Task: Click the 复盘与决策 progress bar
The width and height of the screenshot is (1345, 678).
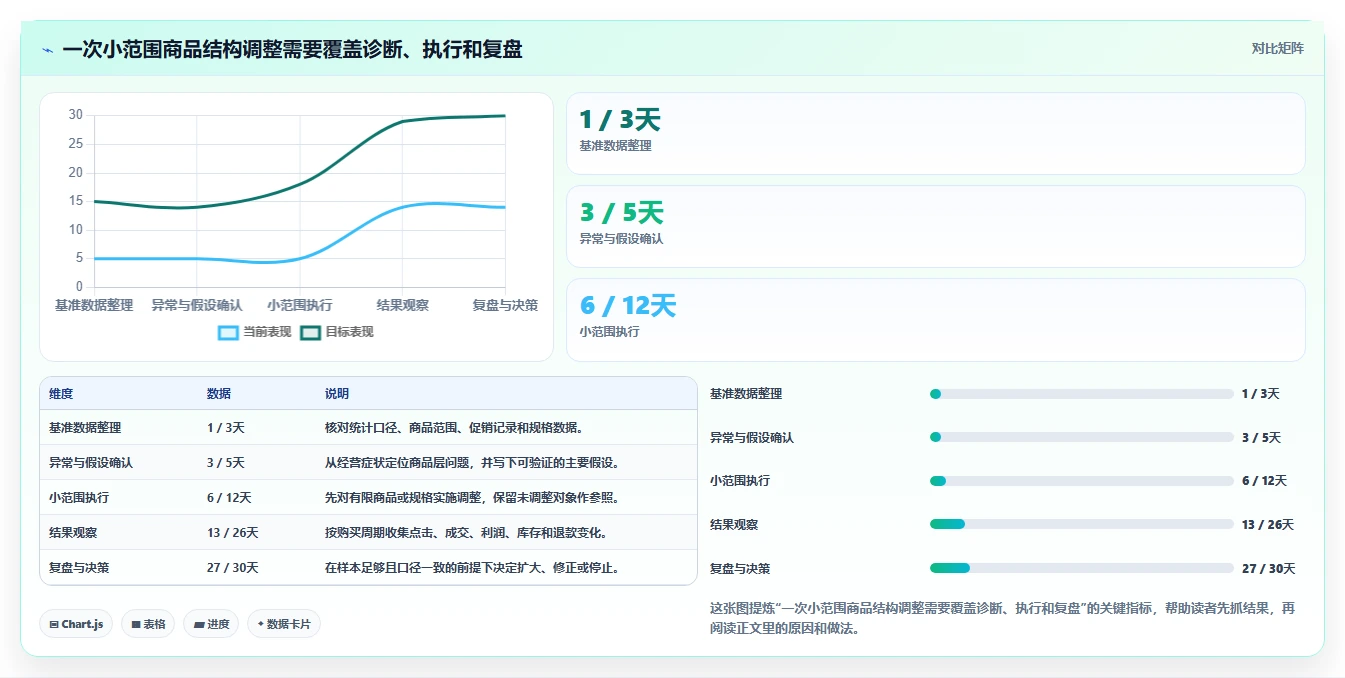Action: pyautogui.click(x=1081, y=568)
